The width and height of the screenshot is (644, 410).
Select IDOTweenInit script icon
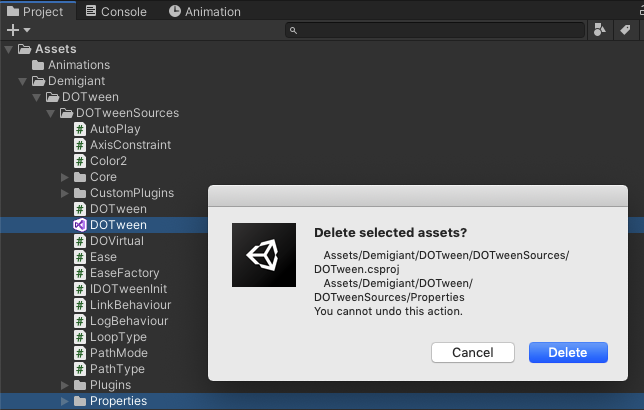pos(80,289)
